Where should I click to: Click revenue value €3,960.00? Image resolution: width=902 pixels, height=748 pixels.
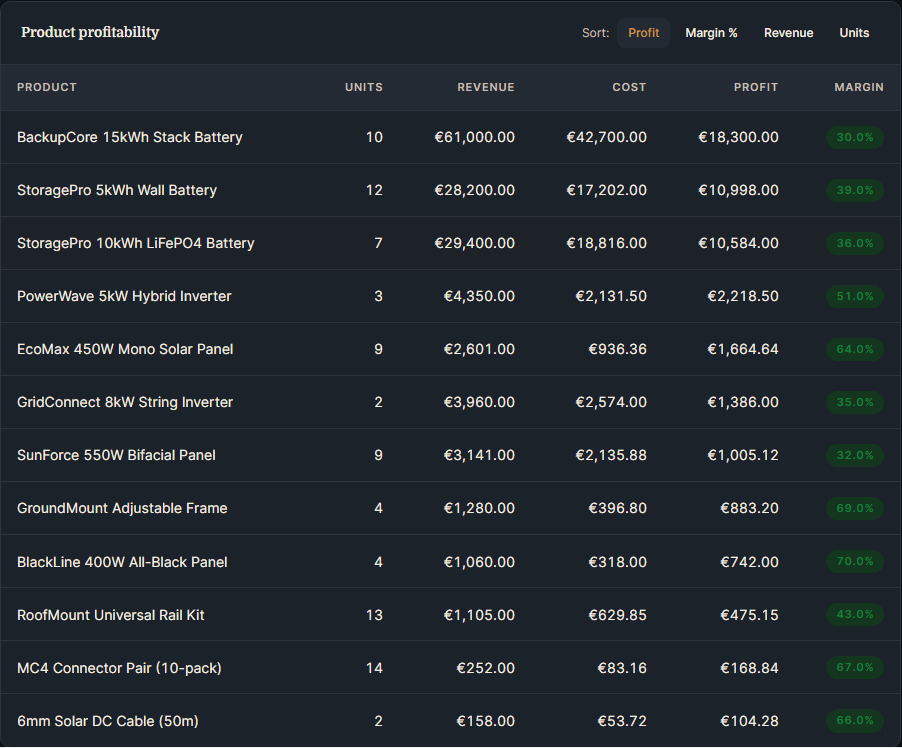[479, 402]
